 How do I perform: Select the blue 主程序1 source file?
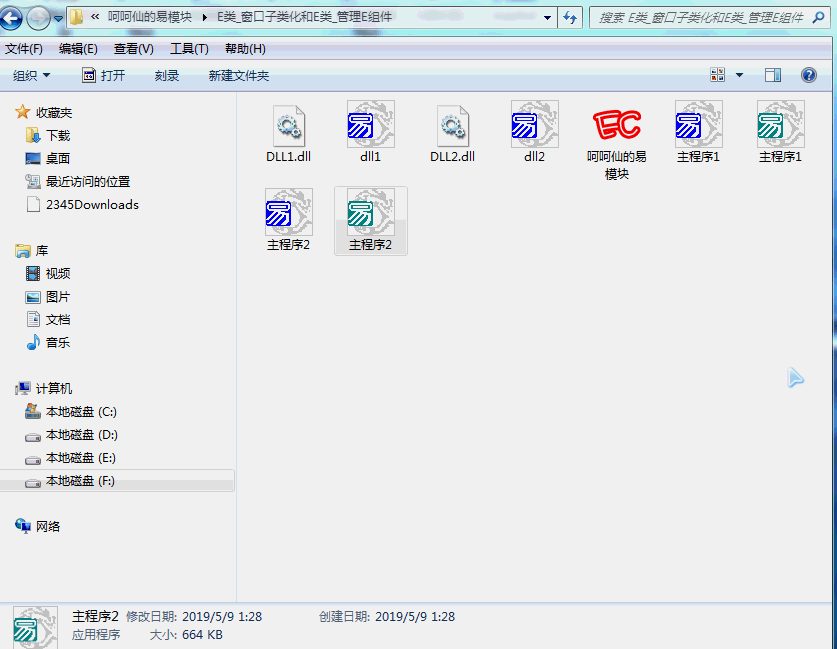(698, 124)
